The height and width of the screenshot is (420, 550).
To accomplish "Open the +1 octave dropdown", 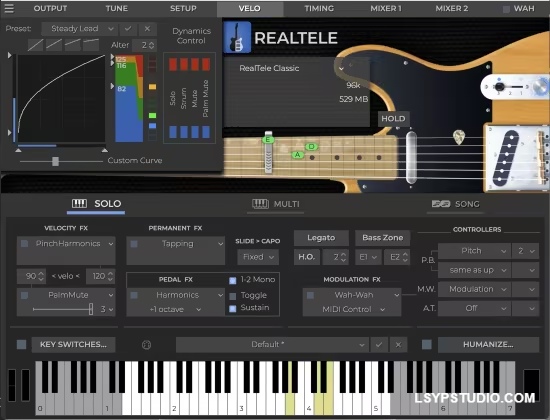I will (x=175, y=309).
